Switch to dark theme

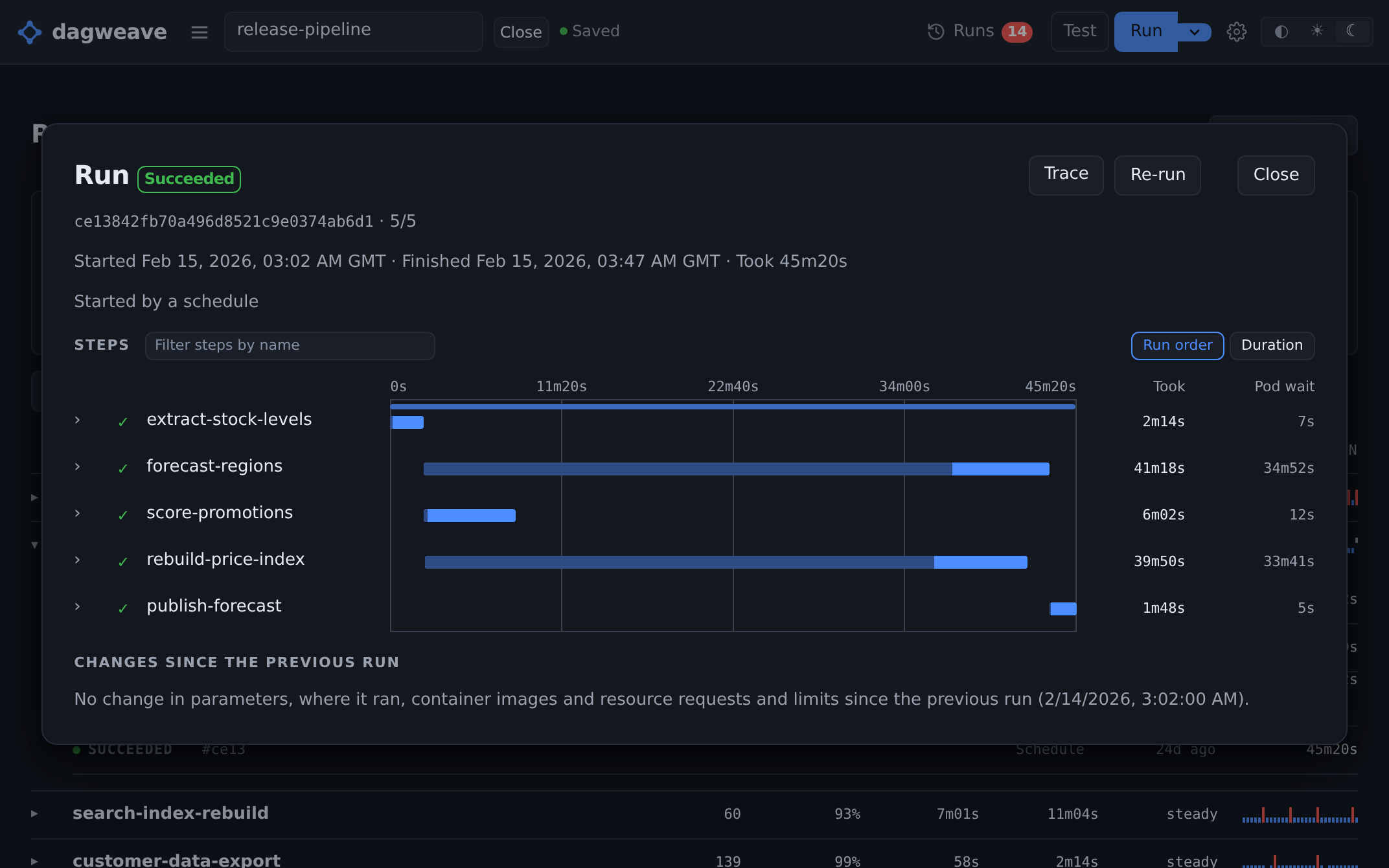point(1351,31)
